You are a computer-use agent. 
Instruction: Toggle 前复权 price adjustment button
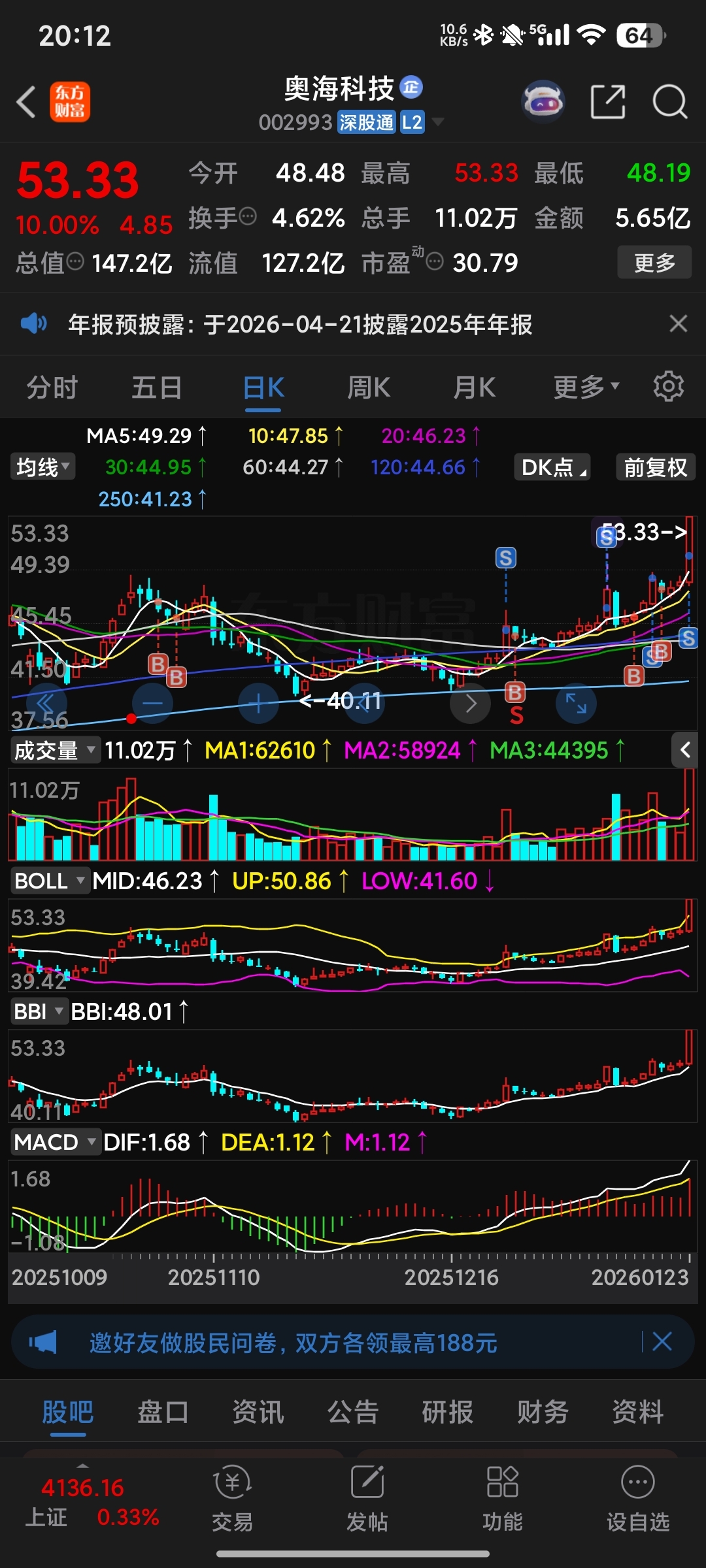(x=656, y=467)
